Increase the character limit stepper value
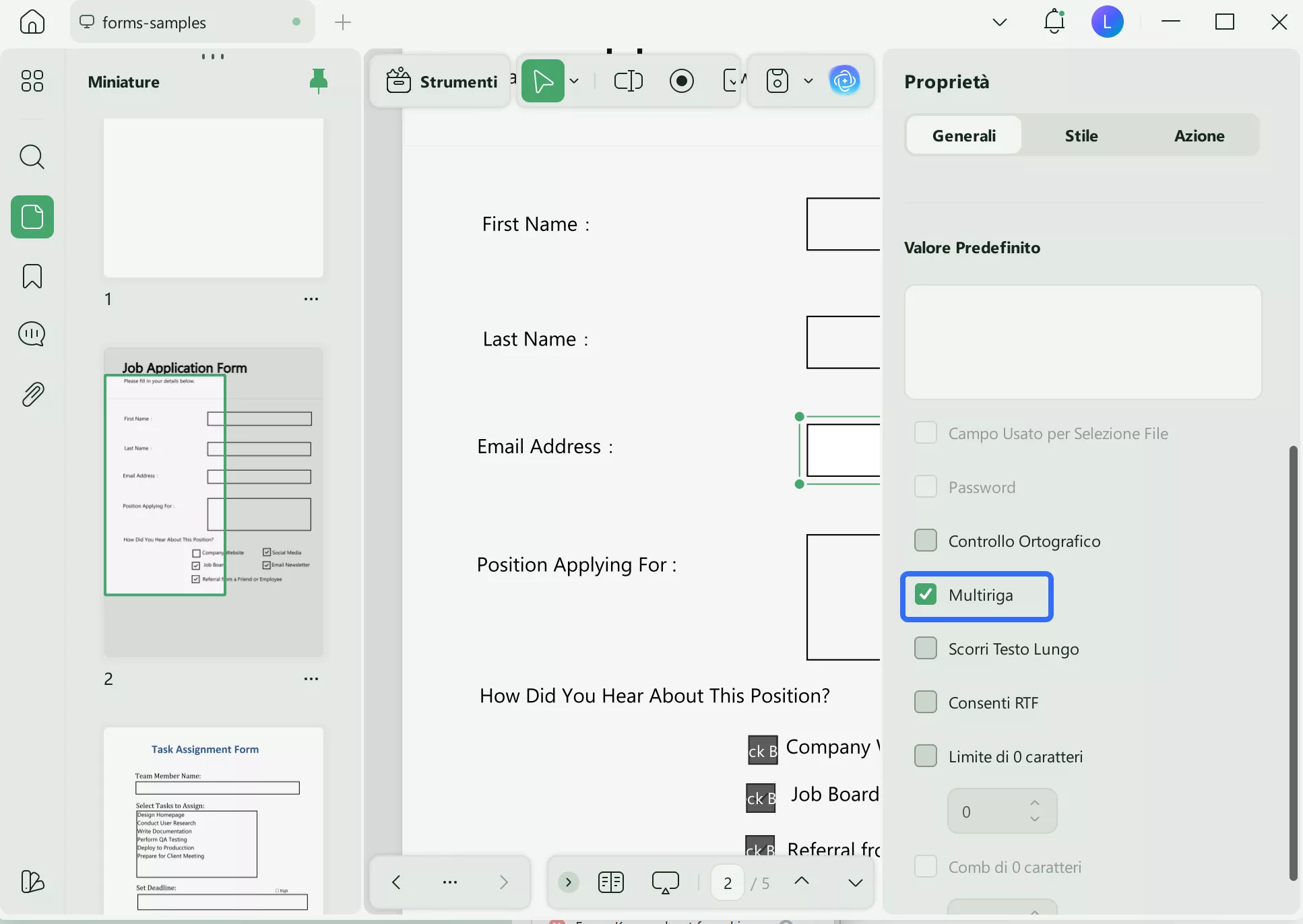 (1035, 803)
